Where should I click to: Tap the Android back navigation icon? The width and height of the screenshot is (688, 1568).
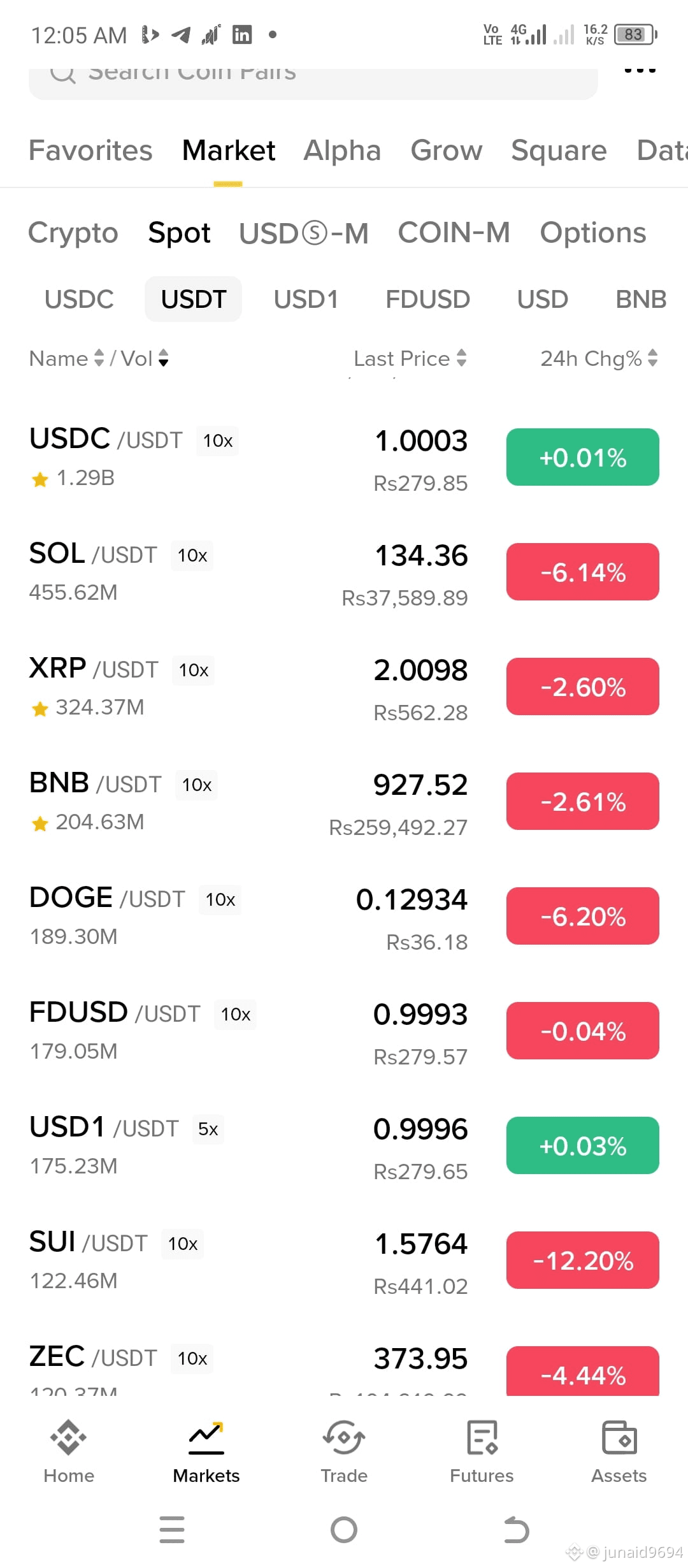click(516, 1530)
